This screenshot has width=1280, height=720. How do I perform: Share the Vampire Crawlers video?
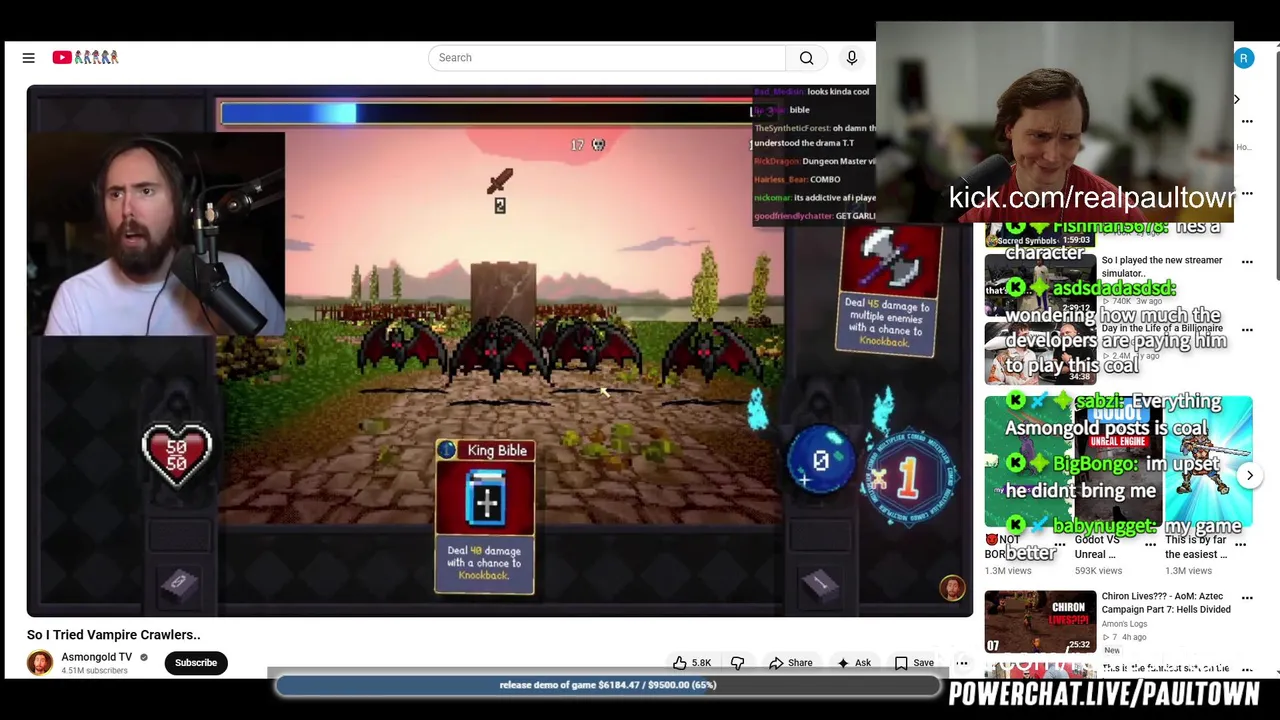(790, 663)
